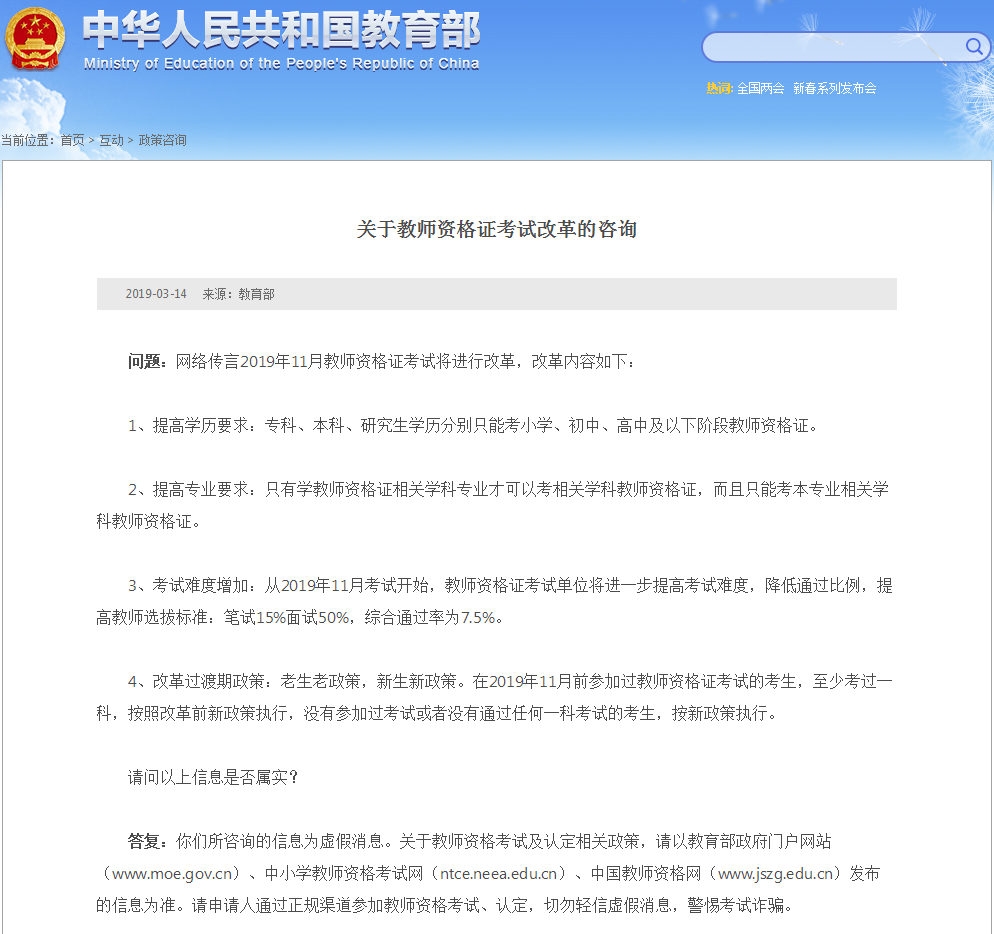Click the publication date 2019-03-14

pos(156,294)
